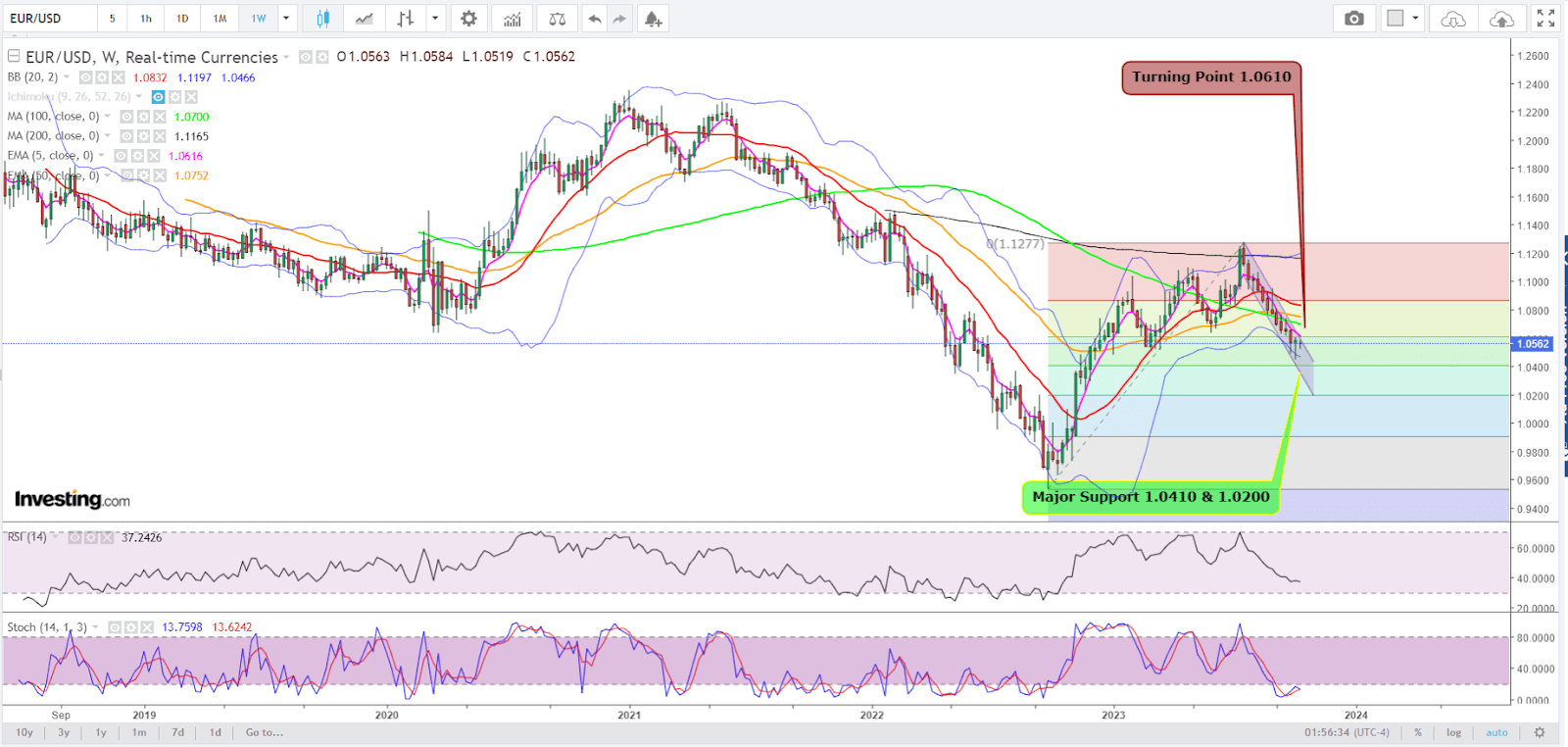Select the 1W interval
Viewport: 1568px width, 747px height.
259,19
